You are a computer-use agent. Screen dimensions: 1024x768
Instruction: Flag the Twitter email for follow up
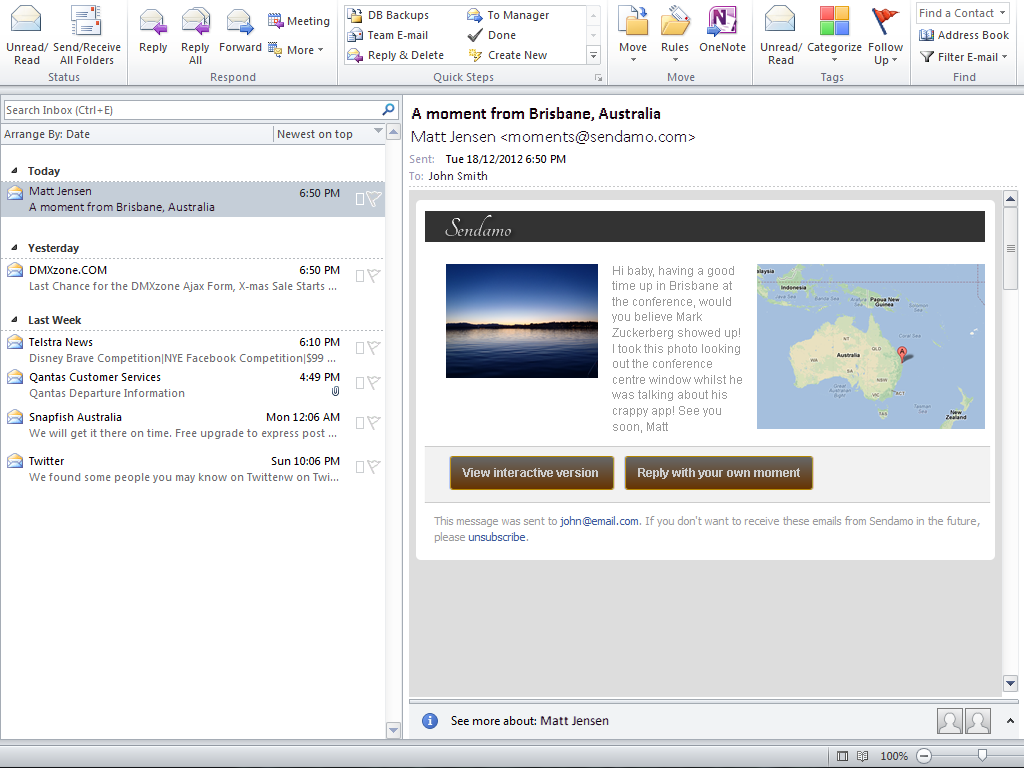(x=373, y=466)
